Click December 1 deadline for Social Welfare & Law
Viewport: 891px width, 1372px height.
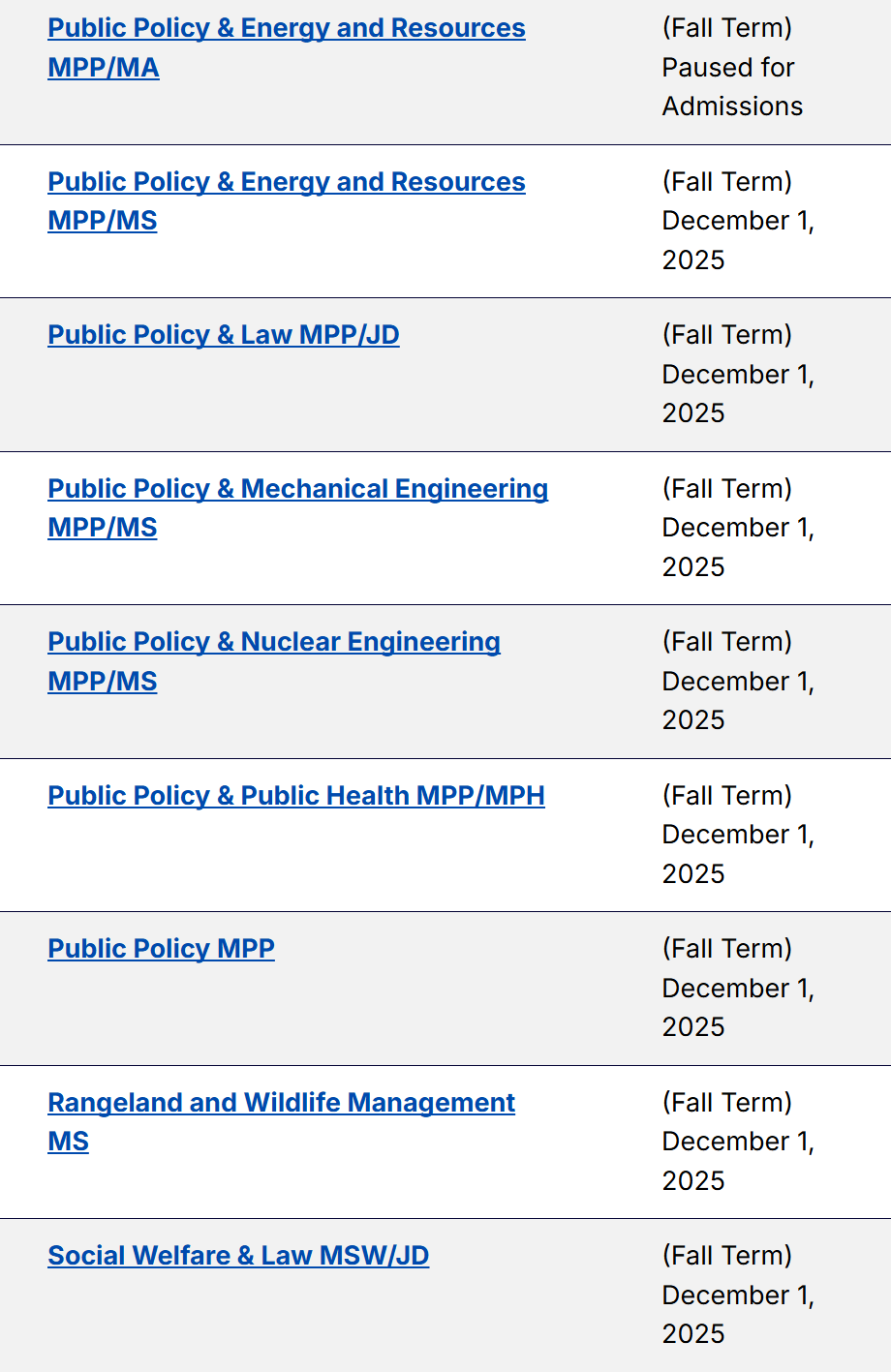click(x=737, y=1296)
